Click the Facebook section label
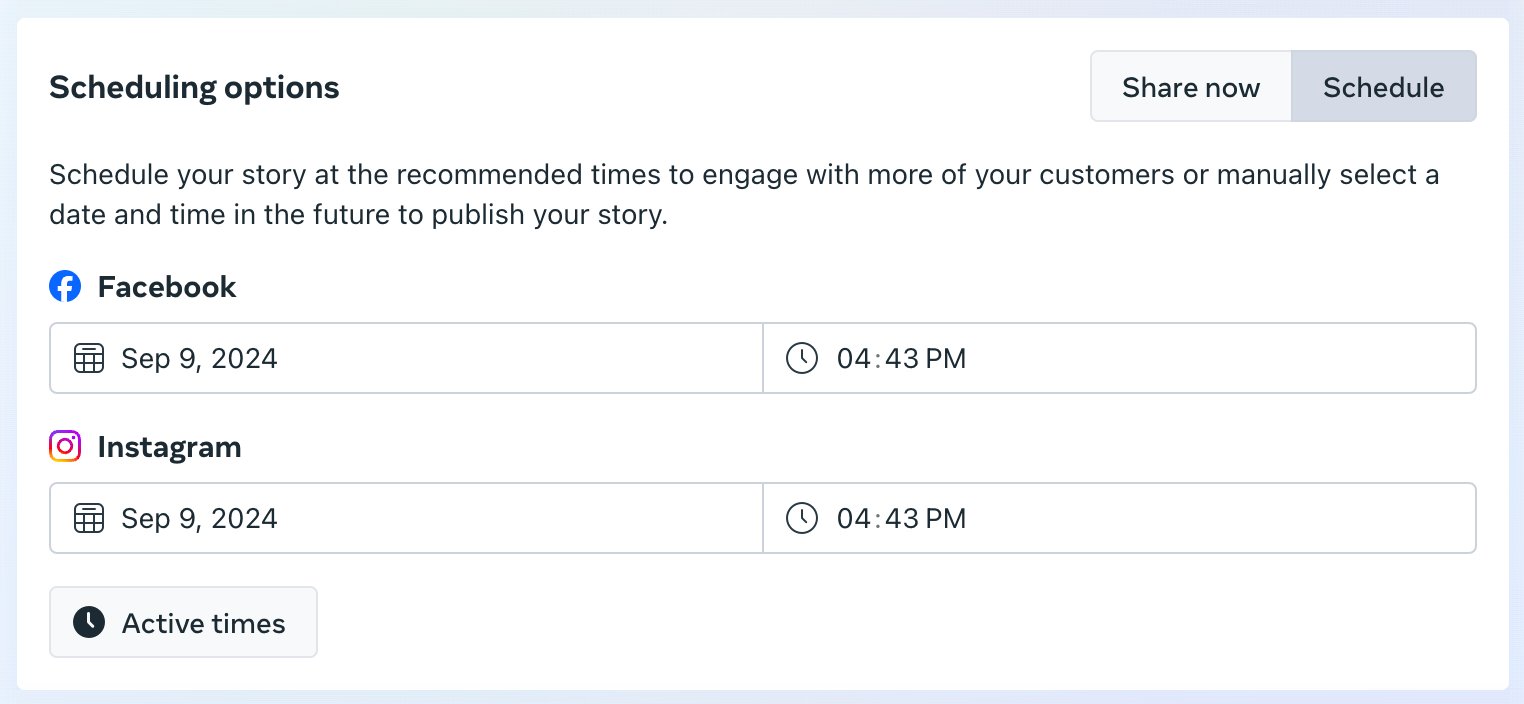The height and width of the screenshot is (704, 1524). (167, 287)
